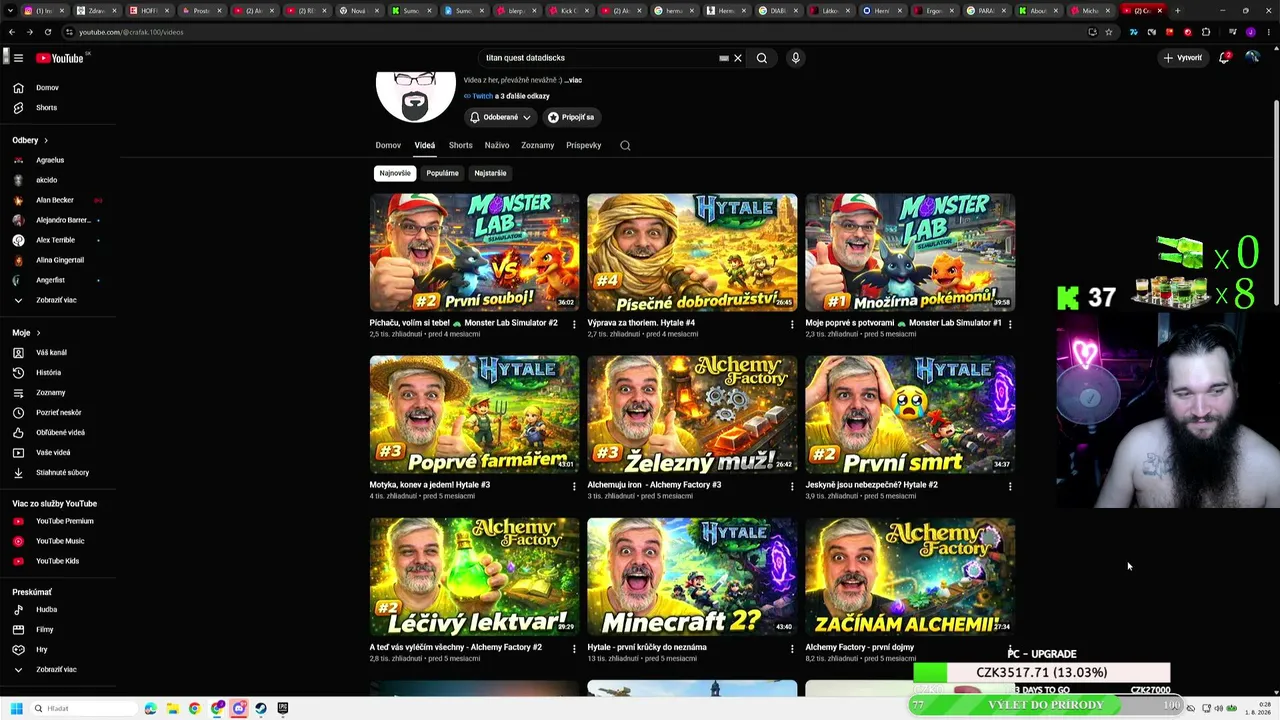Play the Alchemy Factory #2 Léčivý lektvar thumbnail
The height and width of the screenshot is (720, 1280).
point(474,576)
